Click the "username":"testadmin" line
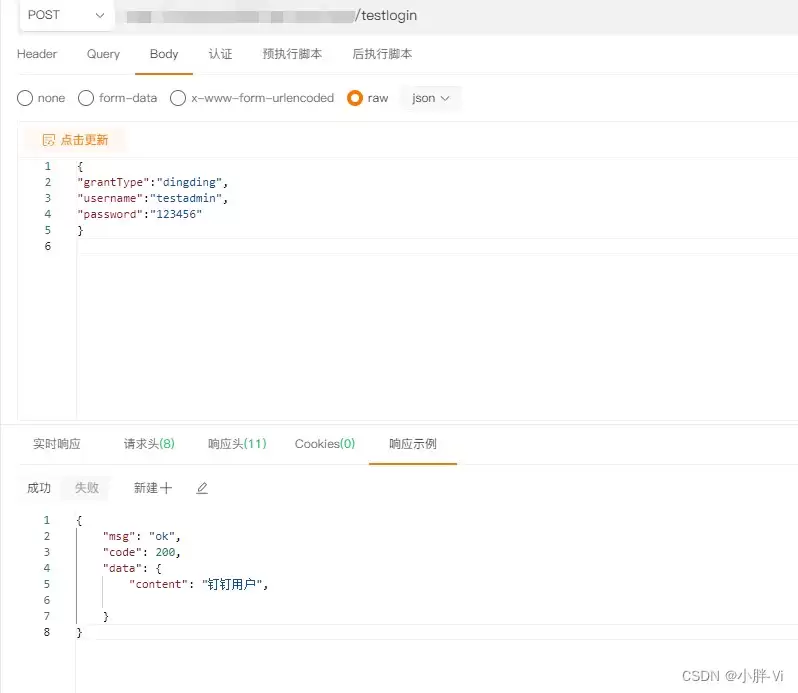The width and height of the screenshot is (798, 693). tap(152, 198)
